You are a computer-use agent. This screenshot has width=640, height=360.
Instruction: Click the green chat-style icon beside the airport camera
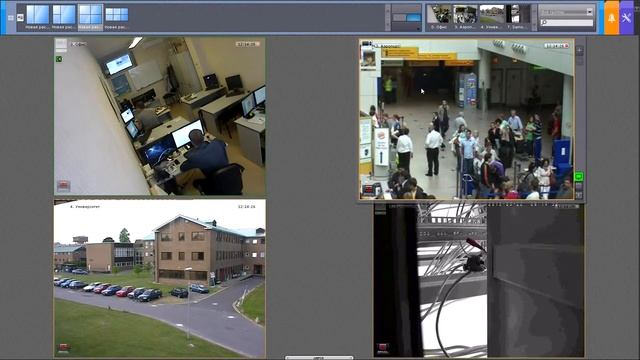tap(579, 176)
